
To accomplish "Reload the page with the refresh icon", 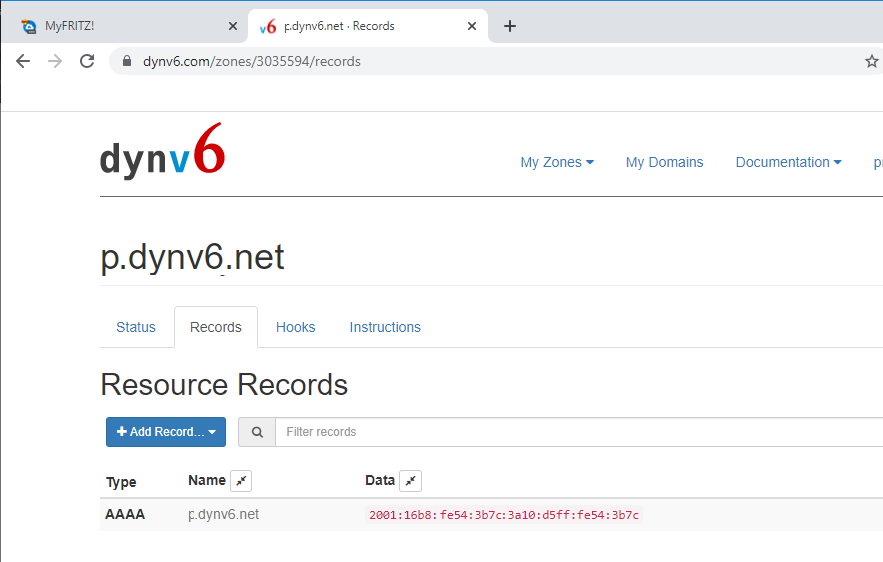I will pyautogui.click(x=87, y=61).
